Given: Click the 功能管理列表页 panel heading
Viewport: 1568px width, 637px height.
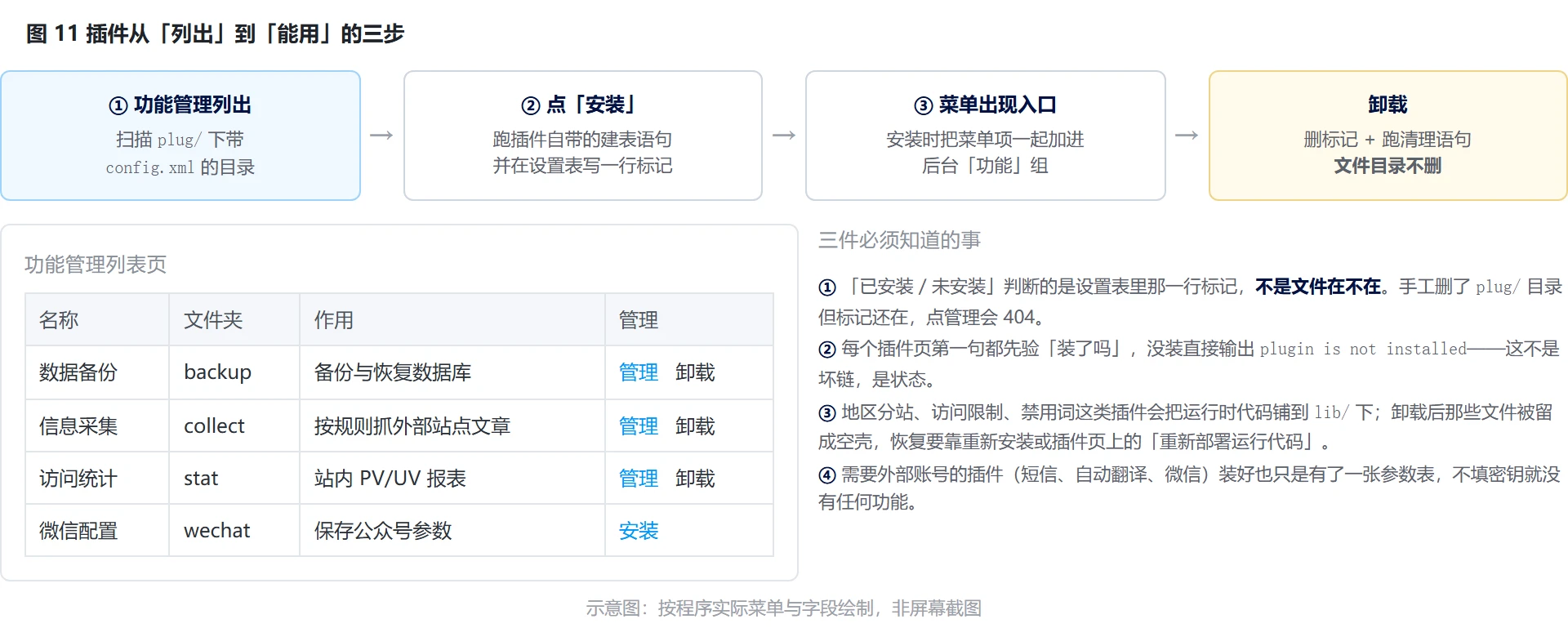Looking at the screenshot, I should pyautogui.click(x=96, y=265).
